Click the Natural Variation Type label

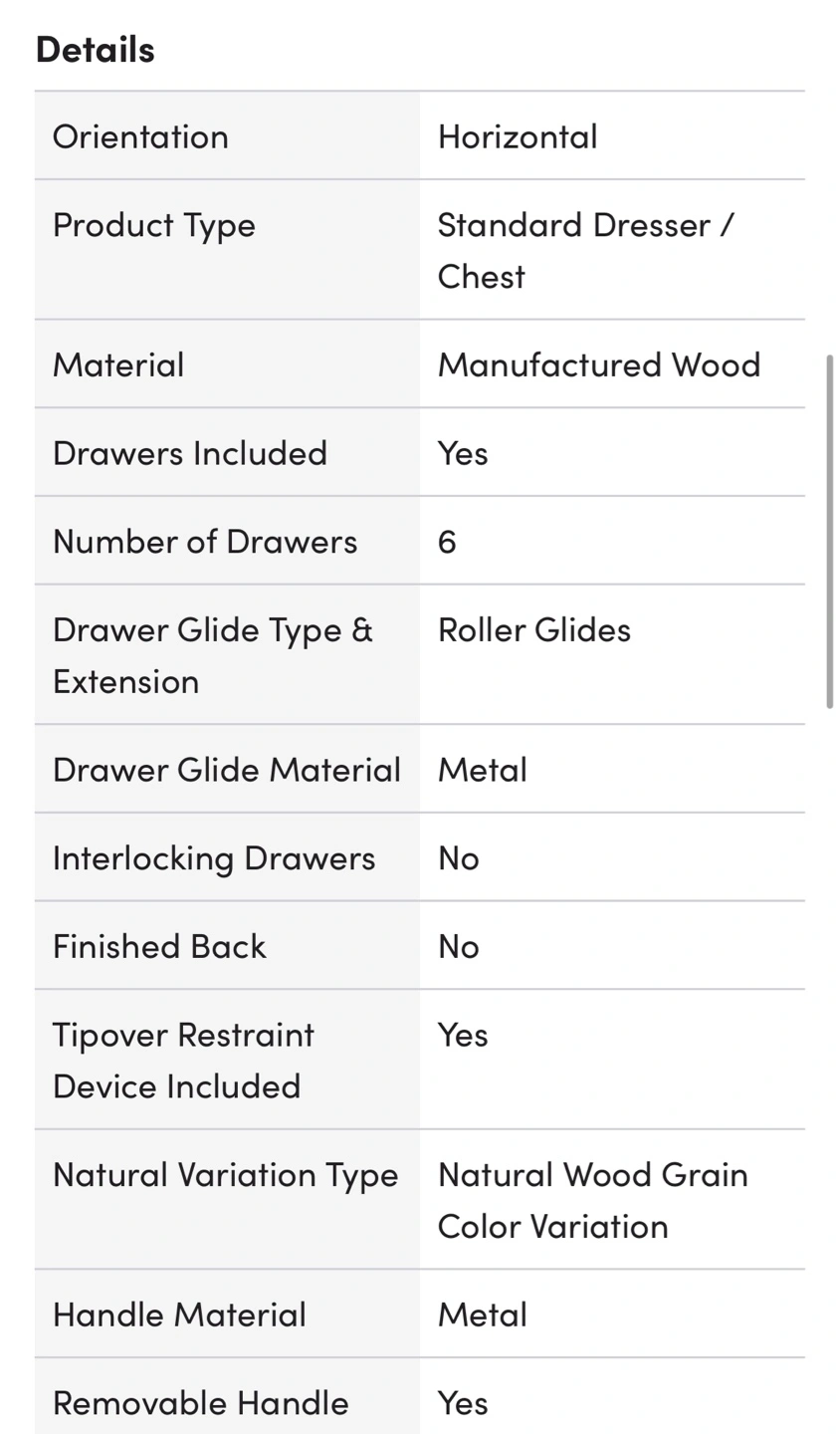tap(226, 1176)
